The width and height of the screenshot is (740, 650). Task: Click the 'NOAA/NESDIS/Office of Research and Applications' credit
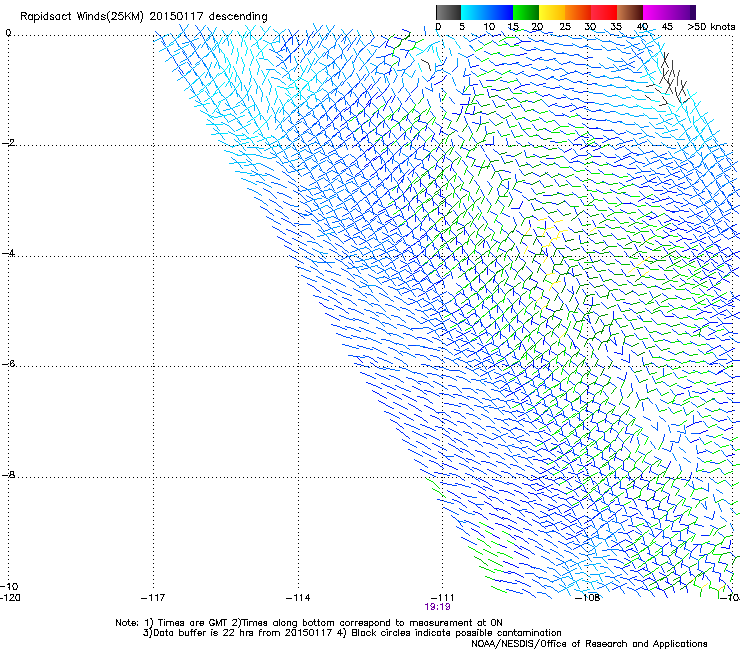(589, 644)
